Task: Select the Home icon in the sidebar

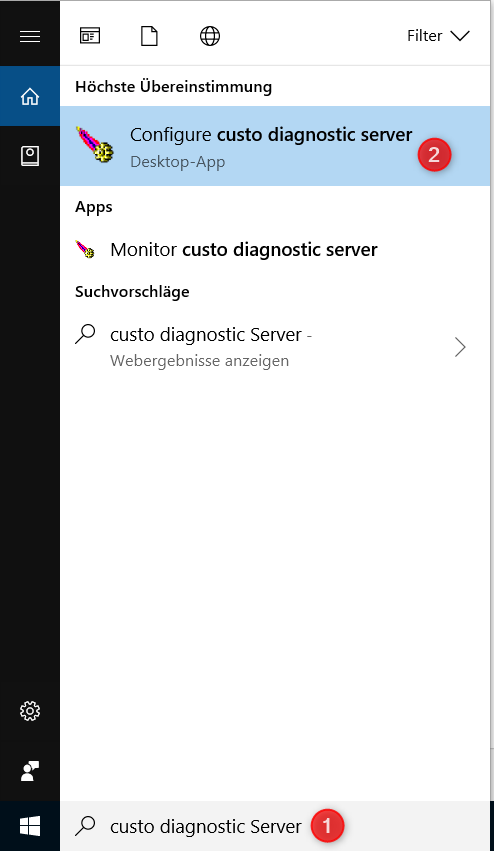Action: point(30,97)
